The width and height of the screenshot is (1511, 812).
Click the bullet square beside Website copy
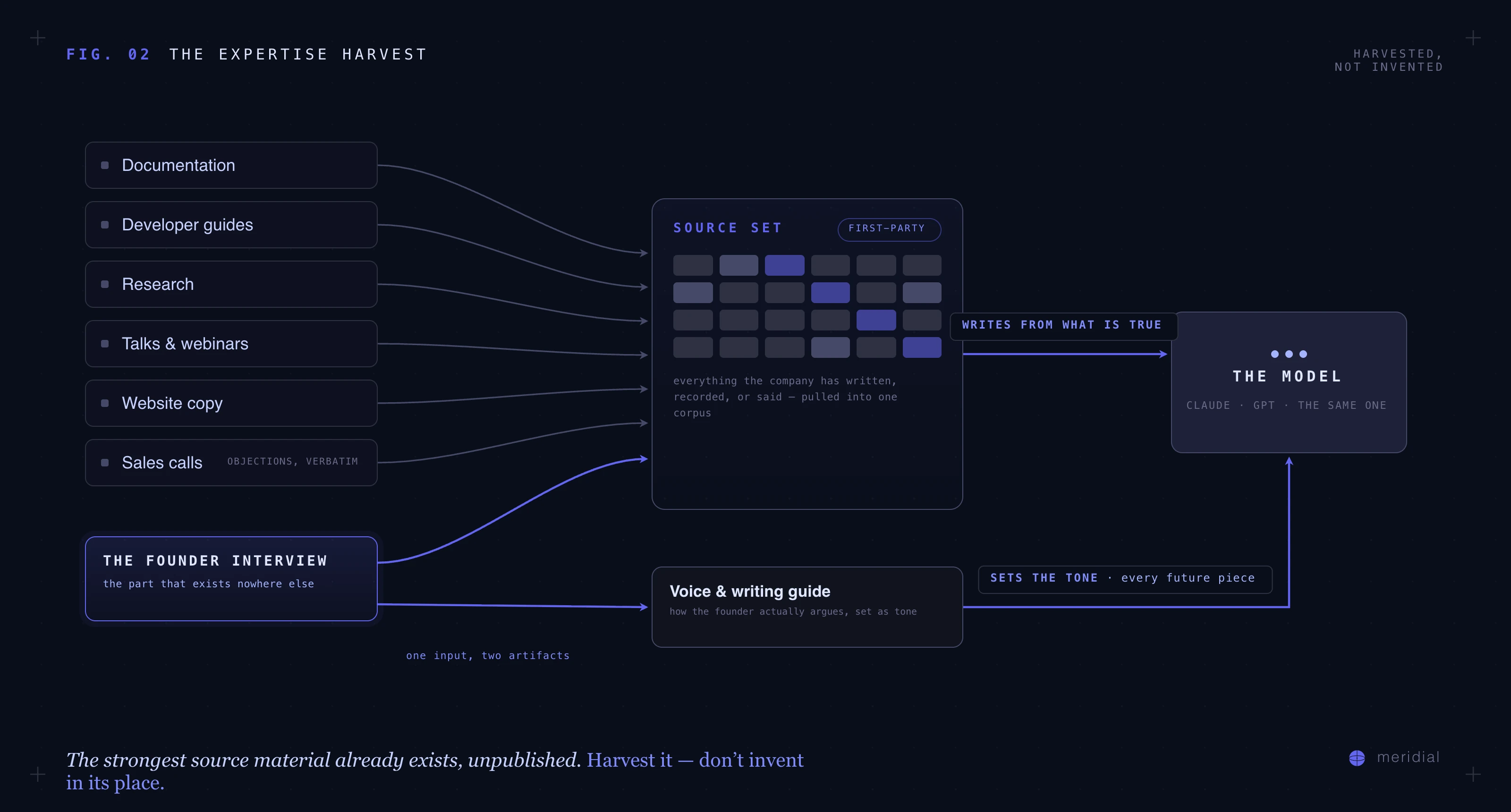[105, 403]
